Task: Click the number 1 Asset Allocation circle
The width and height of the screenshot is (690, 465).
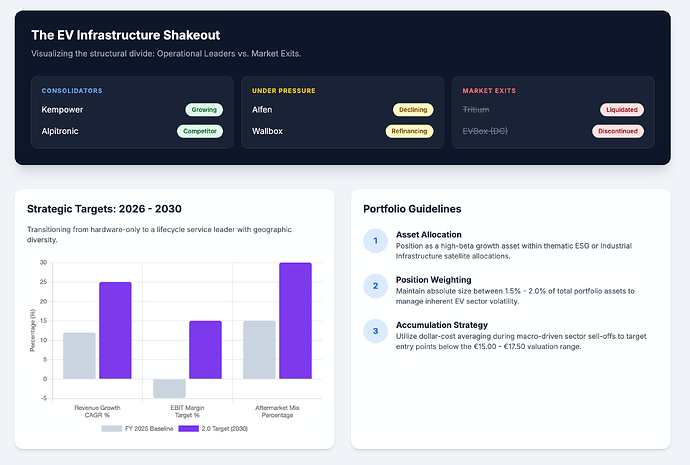Action: coord(375,241)
